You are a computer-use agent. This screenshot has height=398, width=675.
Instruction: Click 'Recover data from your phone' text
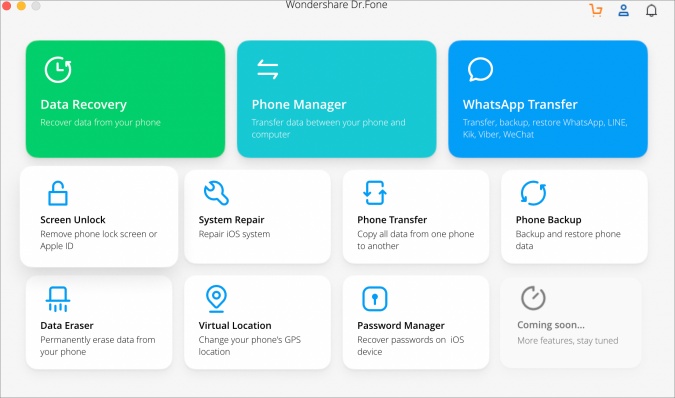100,123
